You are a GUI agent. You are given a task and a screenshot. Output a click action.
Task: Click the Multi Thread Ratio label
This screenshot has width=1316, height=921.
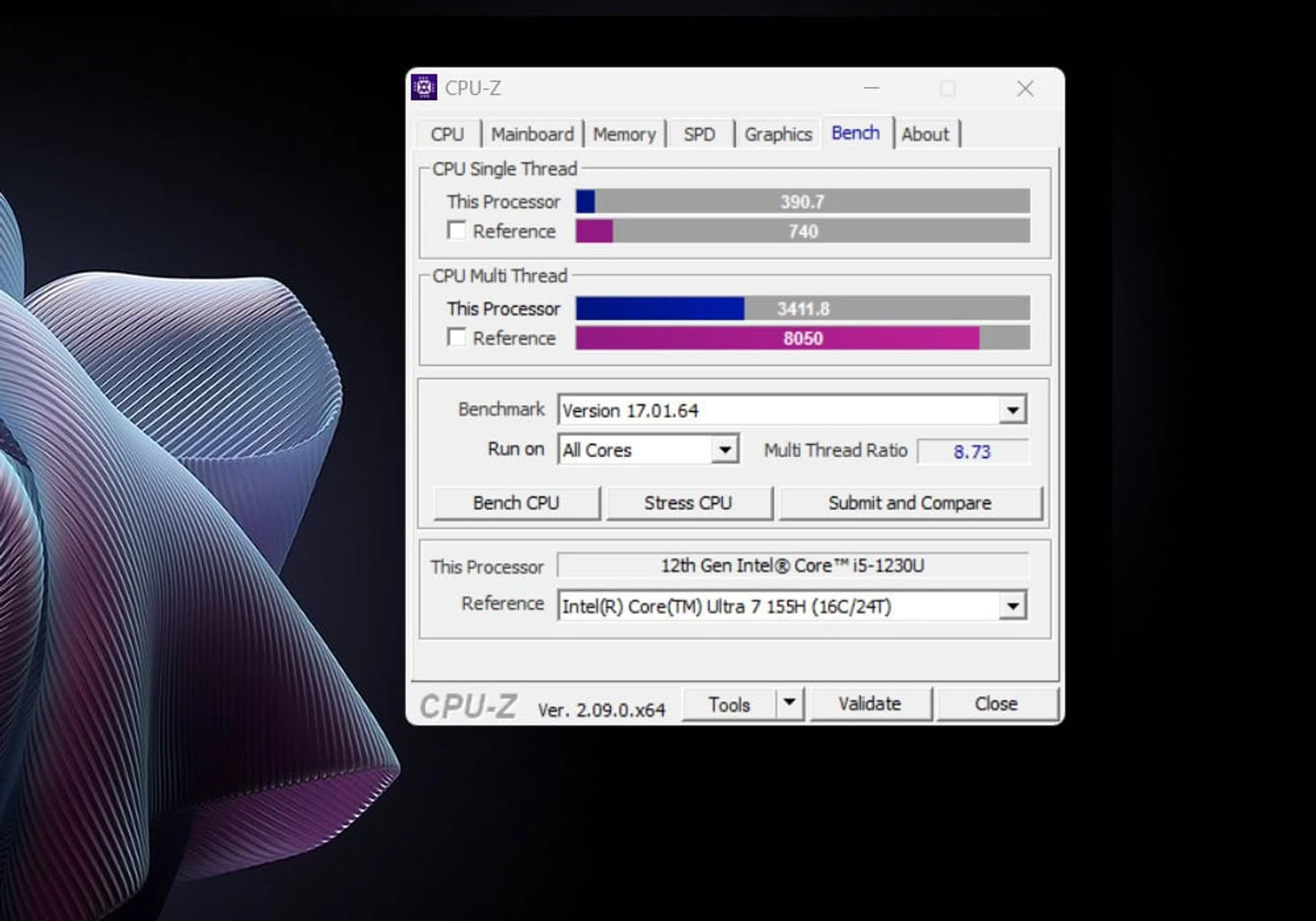coord(836,450)
